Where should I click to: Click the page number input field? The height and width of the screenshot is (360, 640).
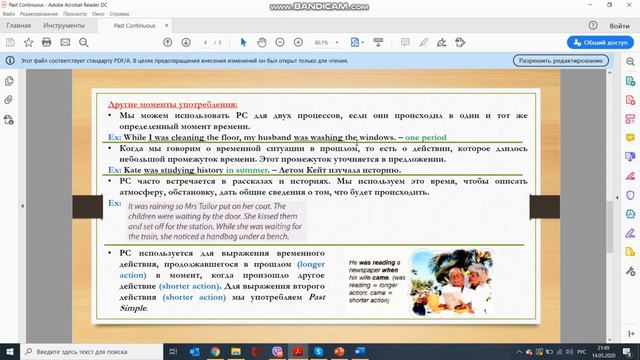pos(206,42)
